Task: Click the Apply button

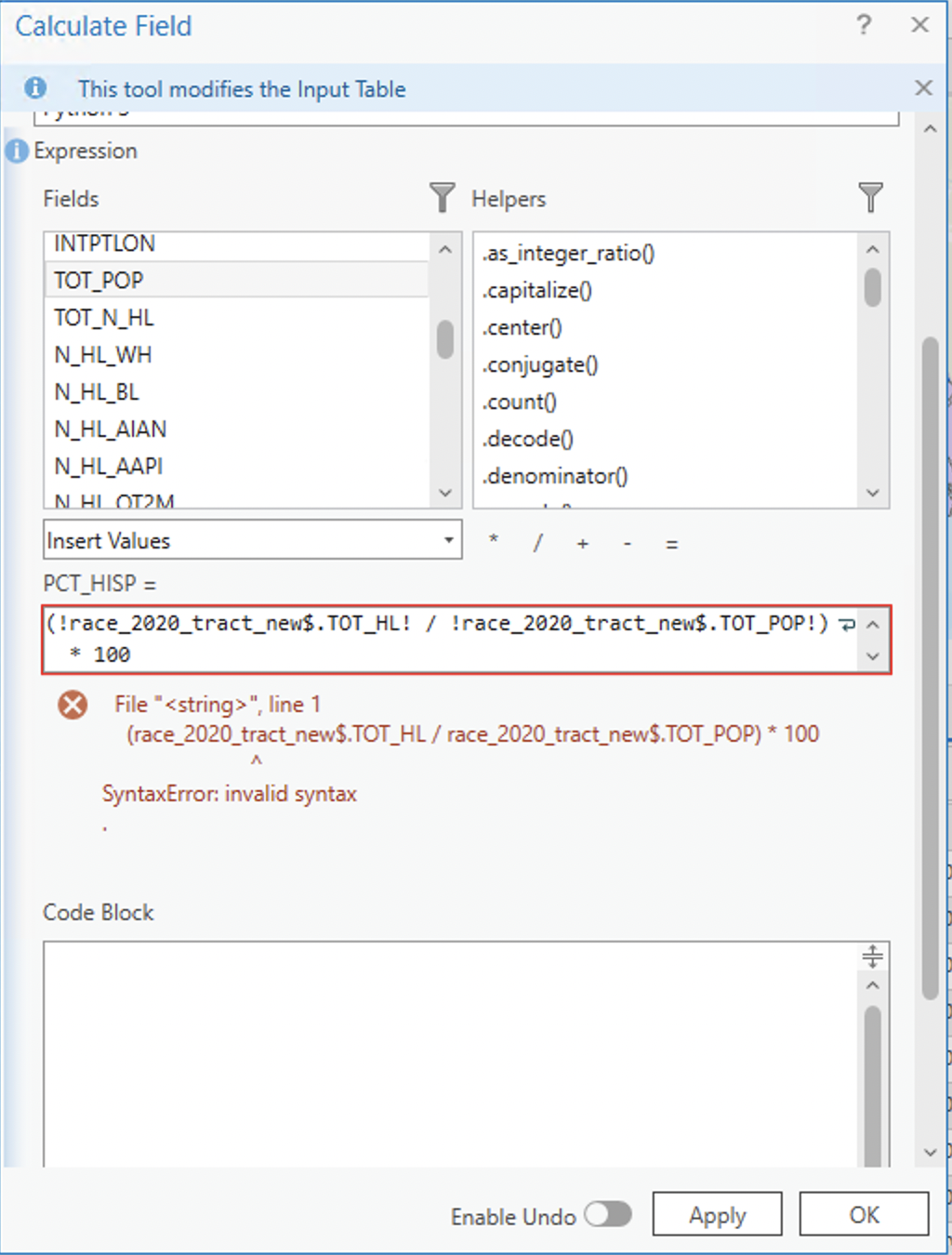Action: click(x=717, y=1214)
